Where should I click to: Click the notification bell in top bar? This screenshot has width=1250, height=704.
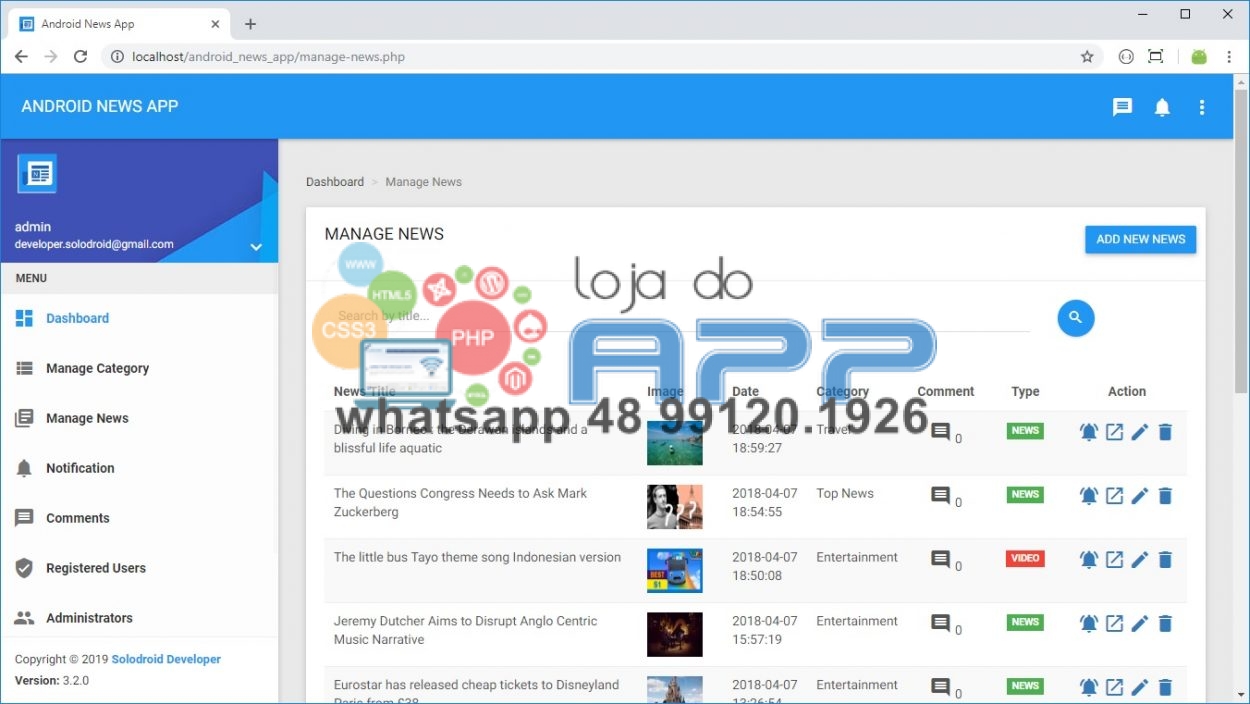tap(1162, 107)
